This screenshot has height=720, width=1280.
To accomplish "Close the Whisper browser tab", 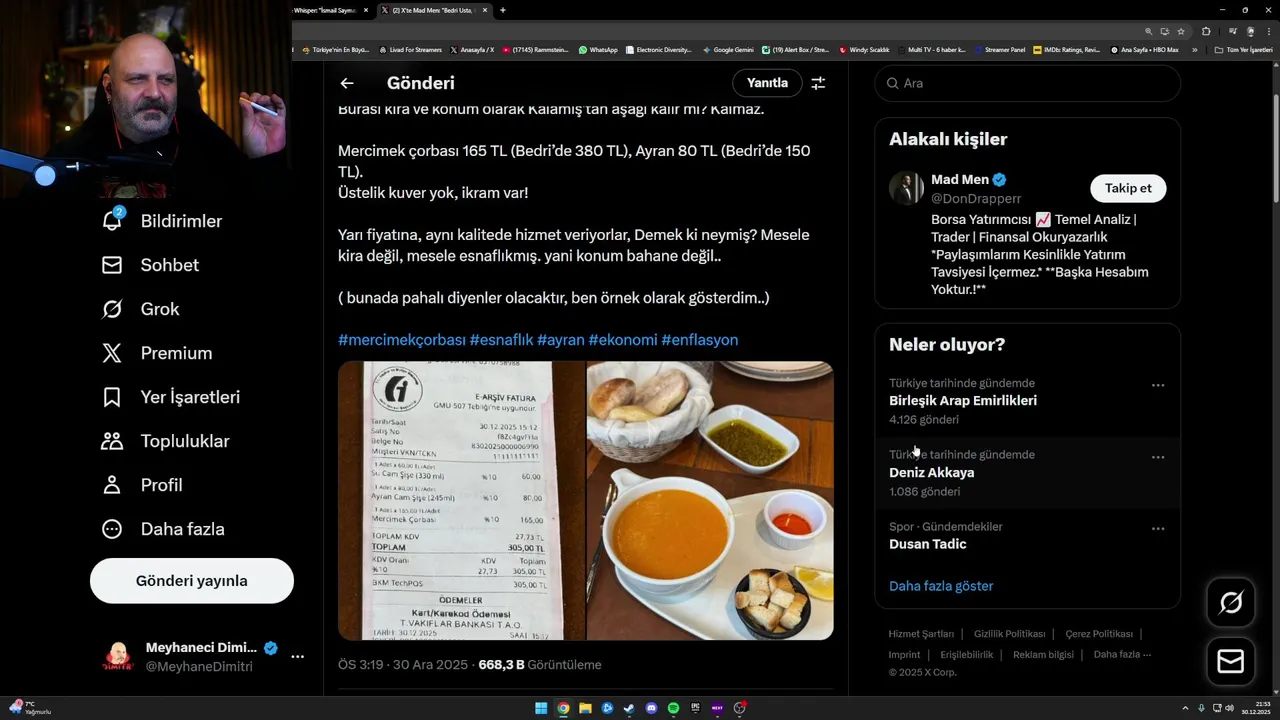I will coord(366,10).
